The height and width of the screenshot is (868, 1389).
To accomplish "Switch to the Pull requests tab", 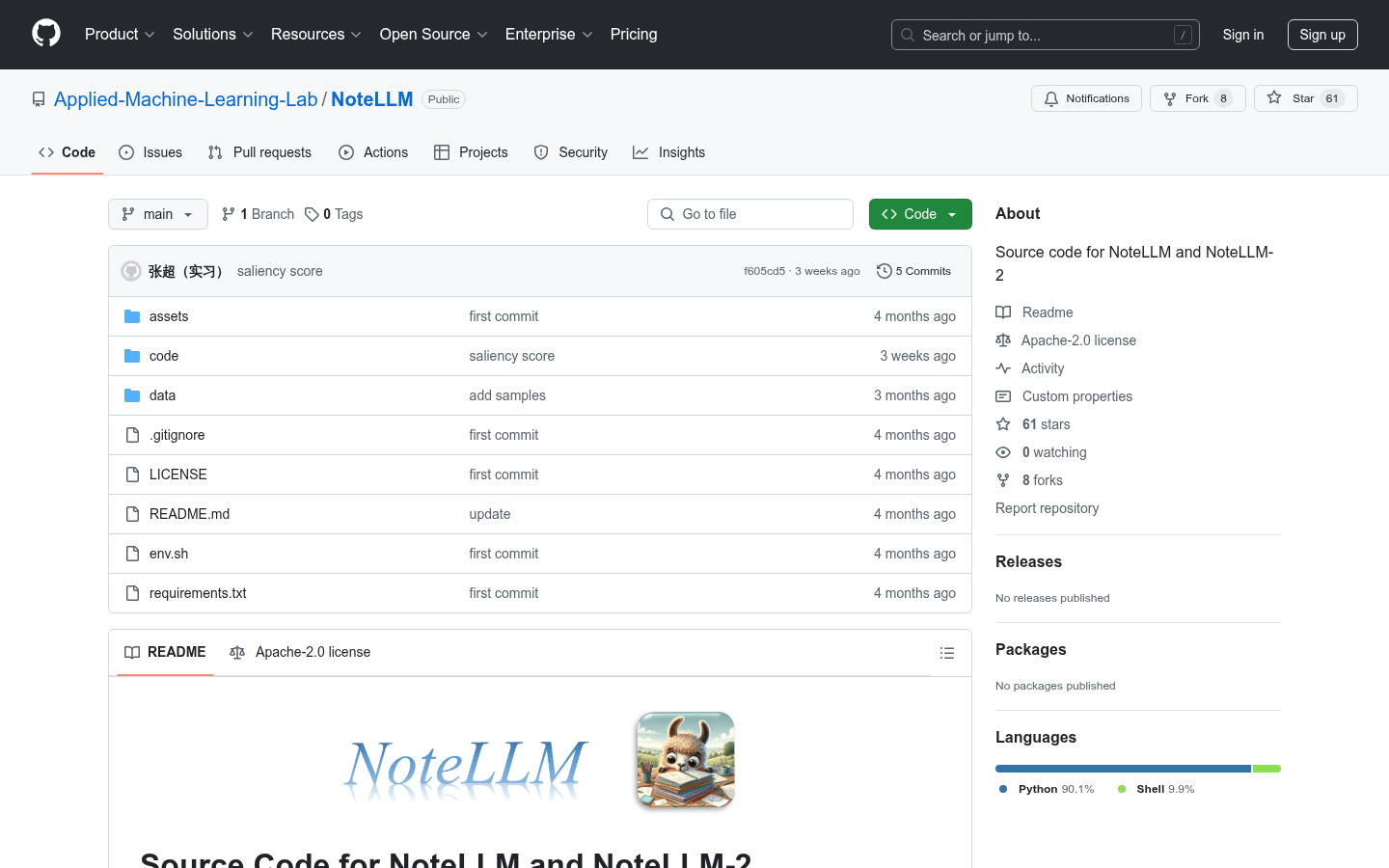I will pos(259,152).
